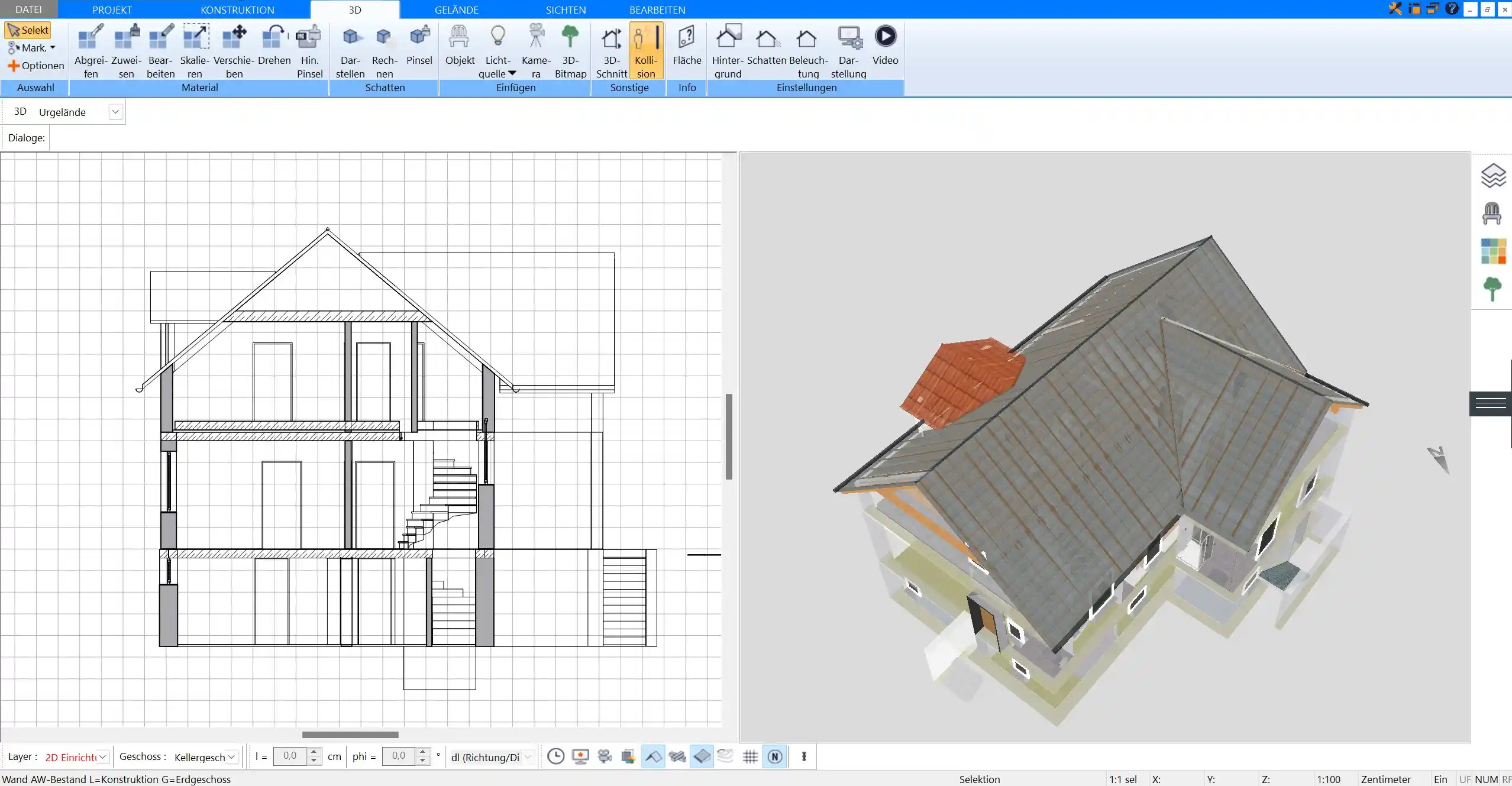Start the Video playback tool
The image size is (1512, 786).
(x=885, y=45)
